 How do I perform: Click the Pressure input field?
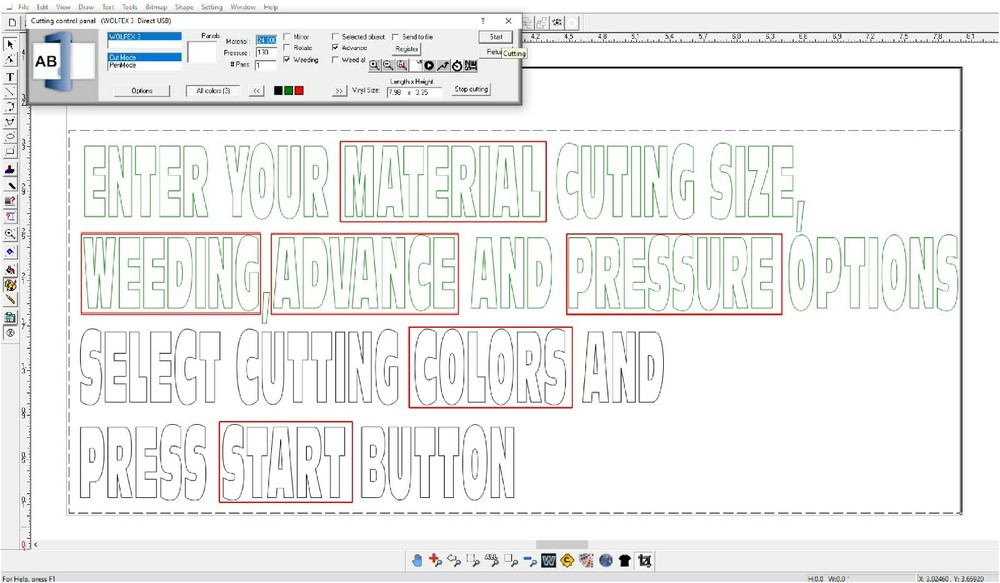click(x=266, y=52)
